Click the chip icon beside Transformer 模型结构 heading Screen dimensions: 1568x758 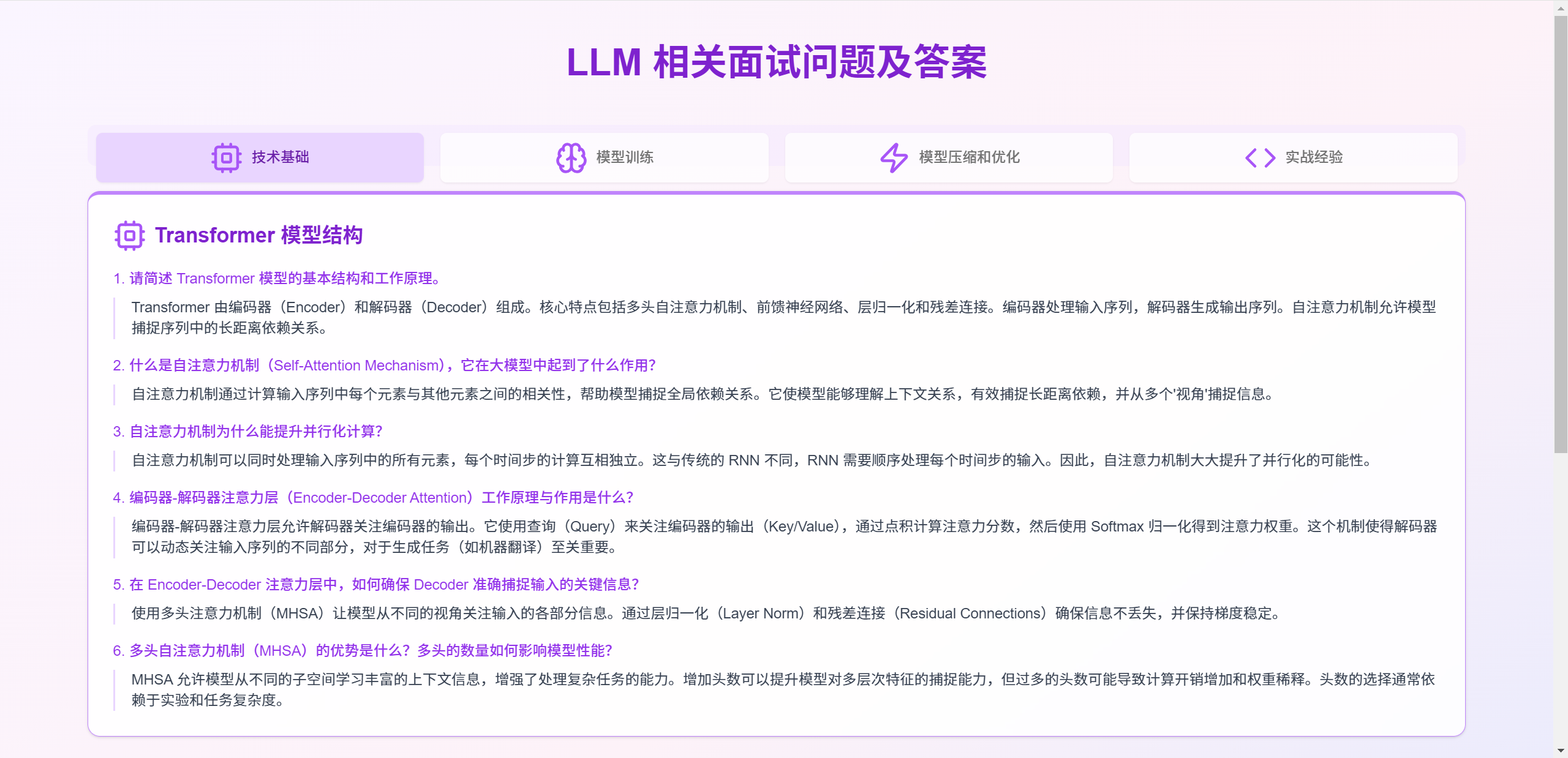coord(129,235)
